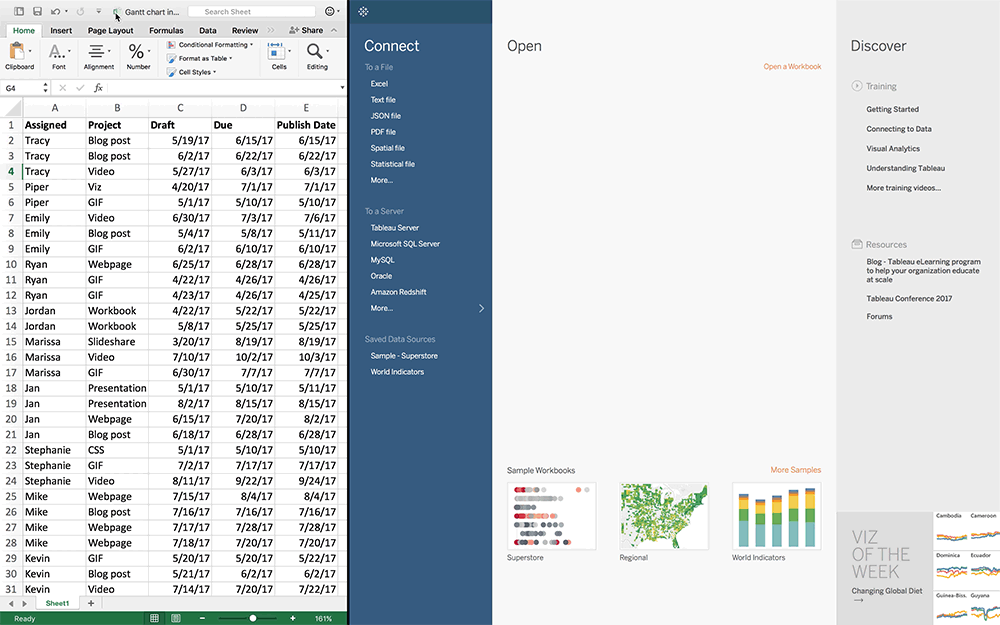Click the Share button in Excel

tap(306, 30)
